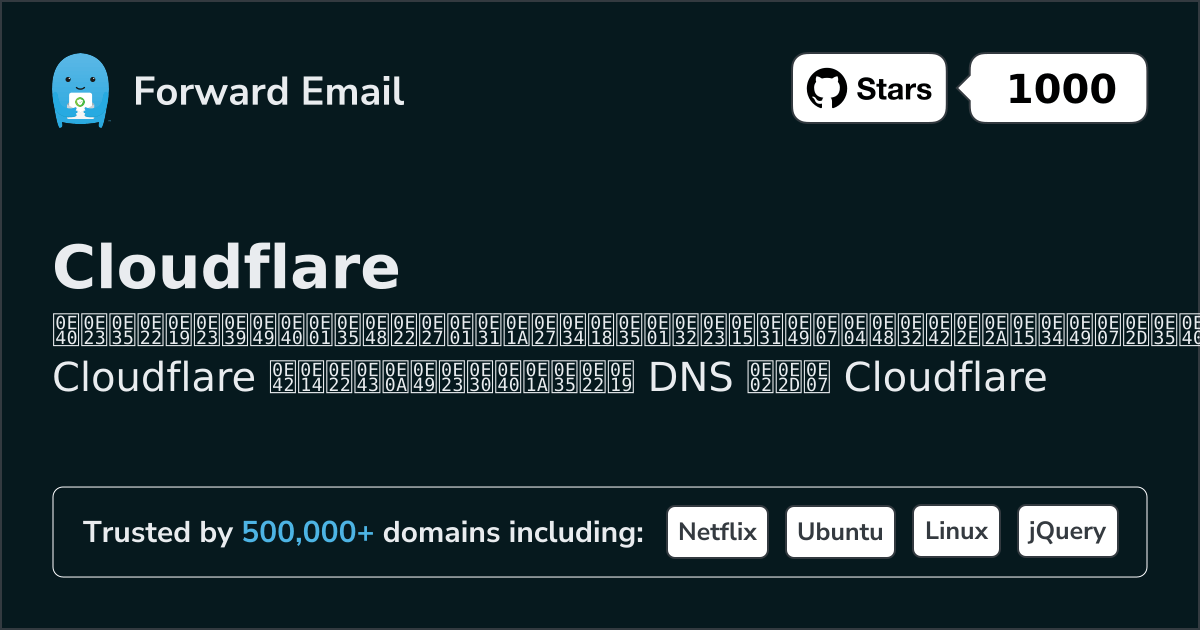Click the GitHub octocat icon

coord(826,89)
